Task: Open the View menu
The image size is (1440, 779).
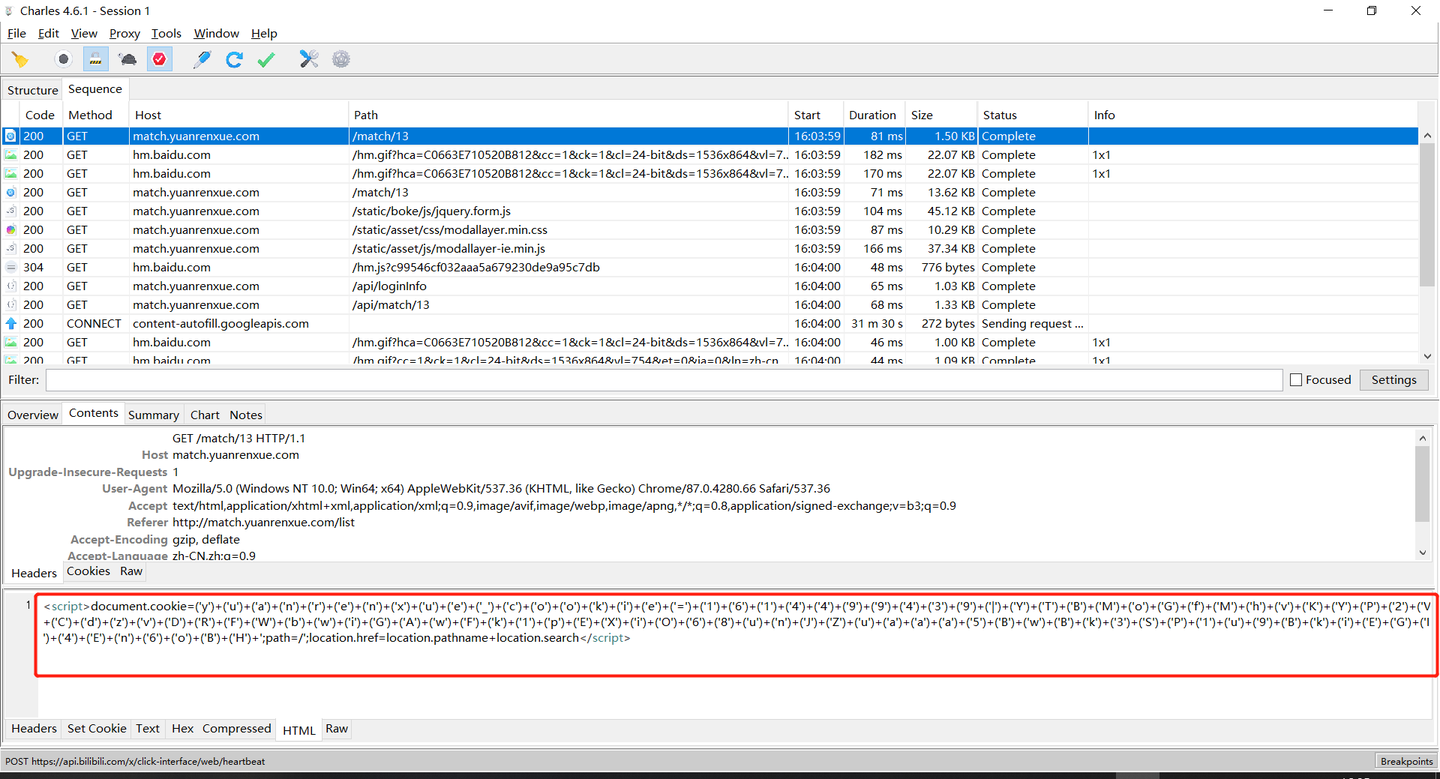Action: [84, 33]
